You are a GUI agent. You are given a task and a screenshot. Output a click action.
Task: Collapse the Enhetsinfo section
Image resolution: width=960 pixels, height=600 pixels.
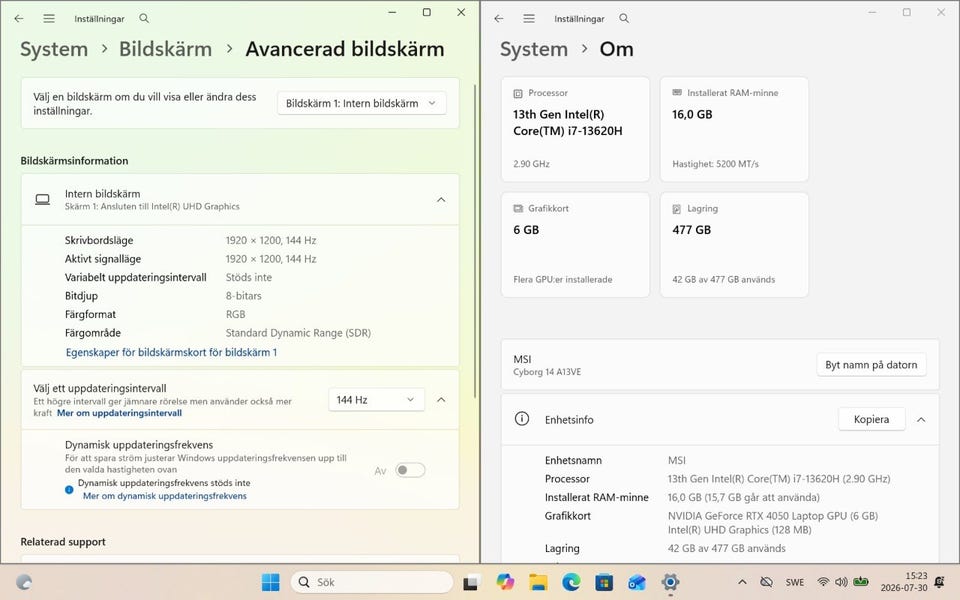(x=921, y=419)
